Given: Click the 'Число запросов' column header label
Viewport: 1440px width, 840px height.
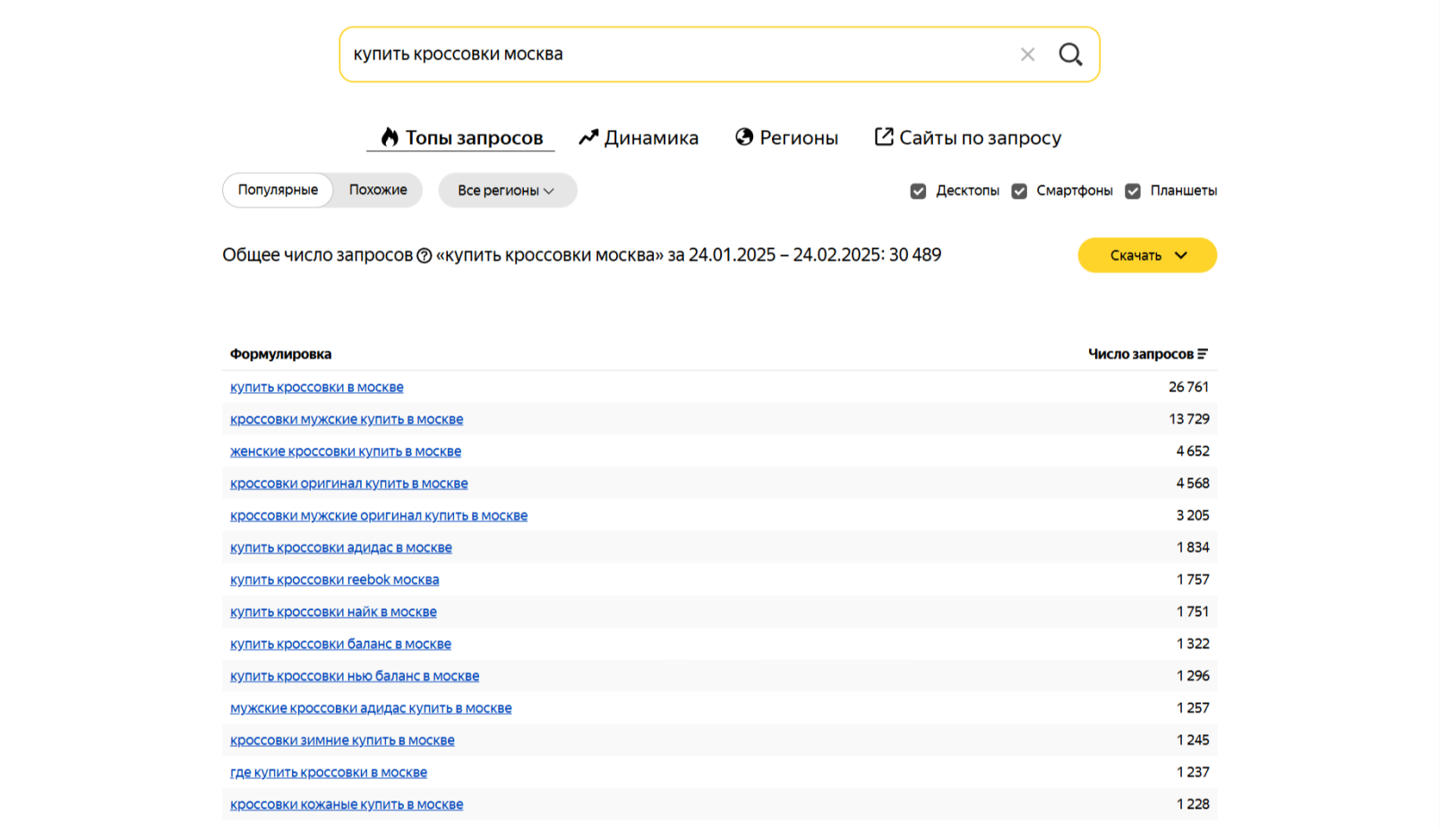Looking at the screenshot, I should point(1141,354).
